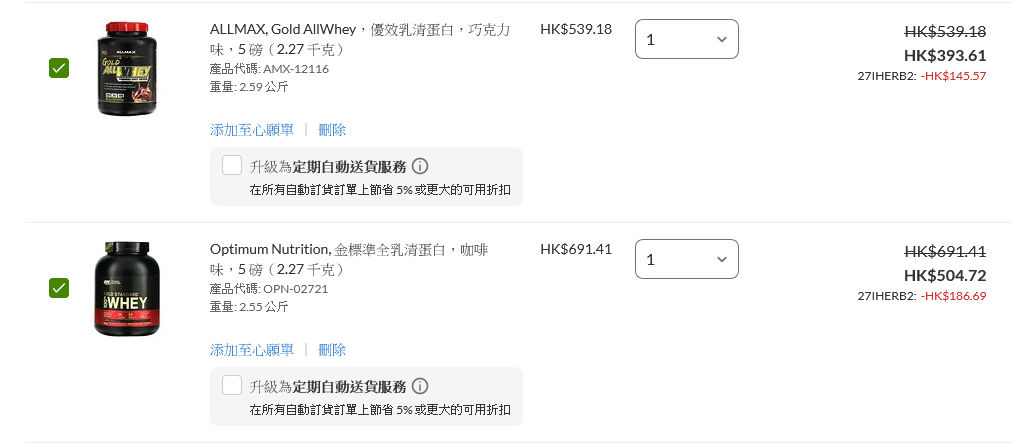Open quantity dropdown for Optimum Nutrition whey
The width and height of the screenshot is (1033, 447).
[x=686, y=259]
